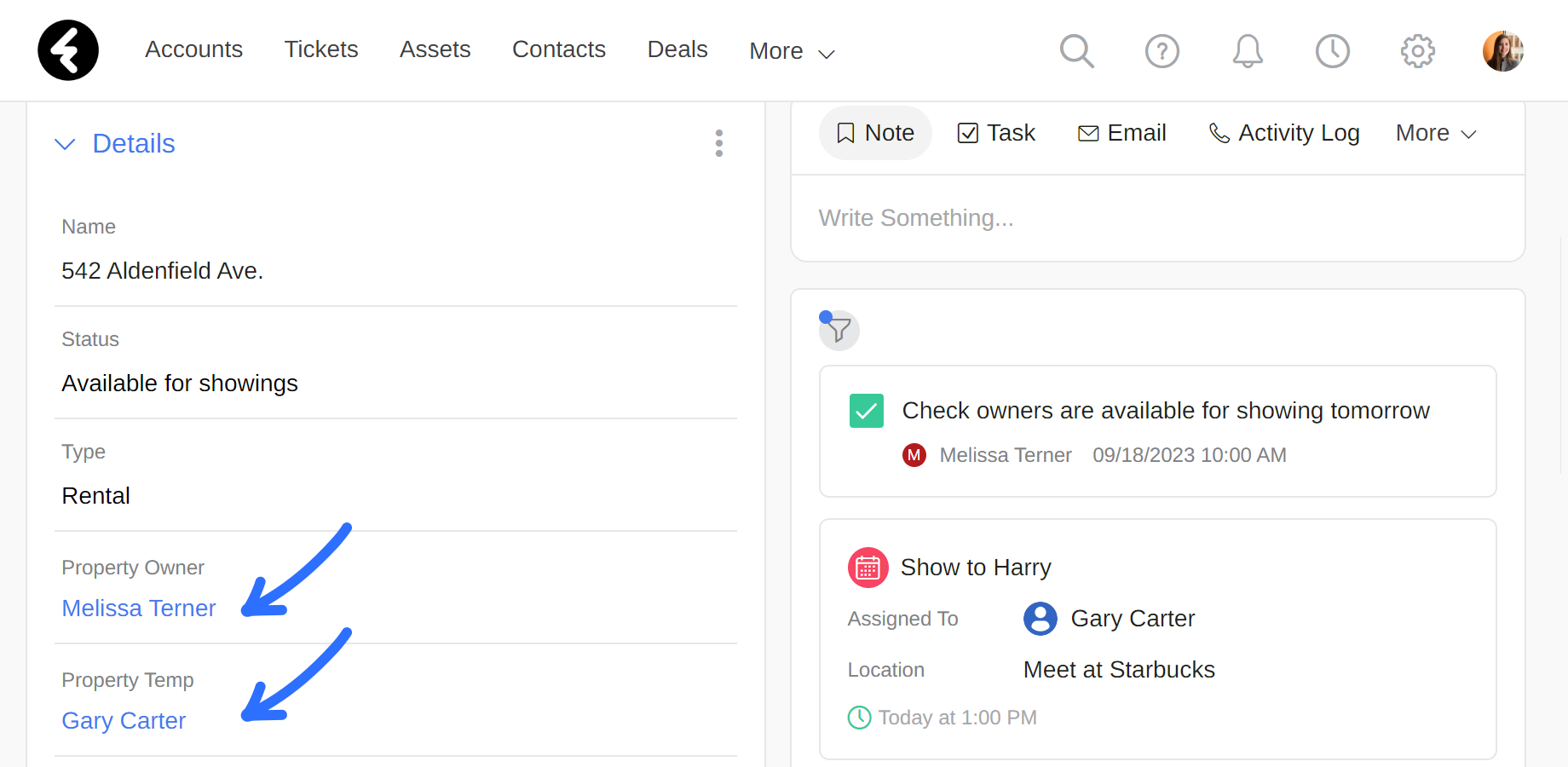Go to the Deals menu
The height and width of the screenshot is (767, 1568).
[x=677, y=49]
